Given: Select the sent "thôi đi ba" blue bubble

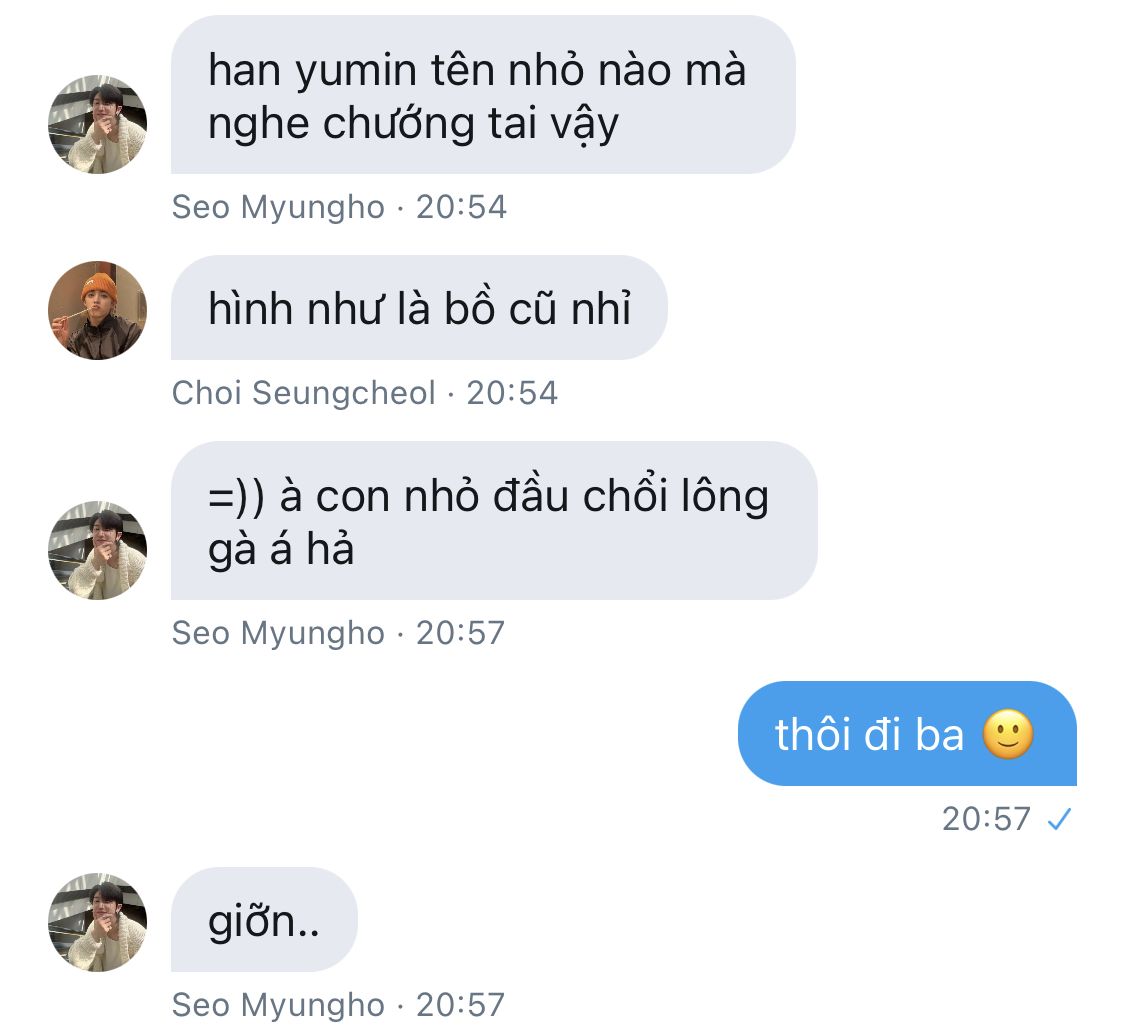Looking at the screenshot, I should 906,735.
